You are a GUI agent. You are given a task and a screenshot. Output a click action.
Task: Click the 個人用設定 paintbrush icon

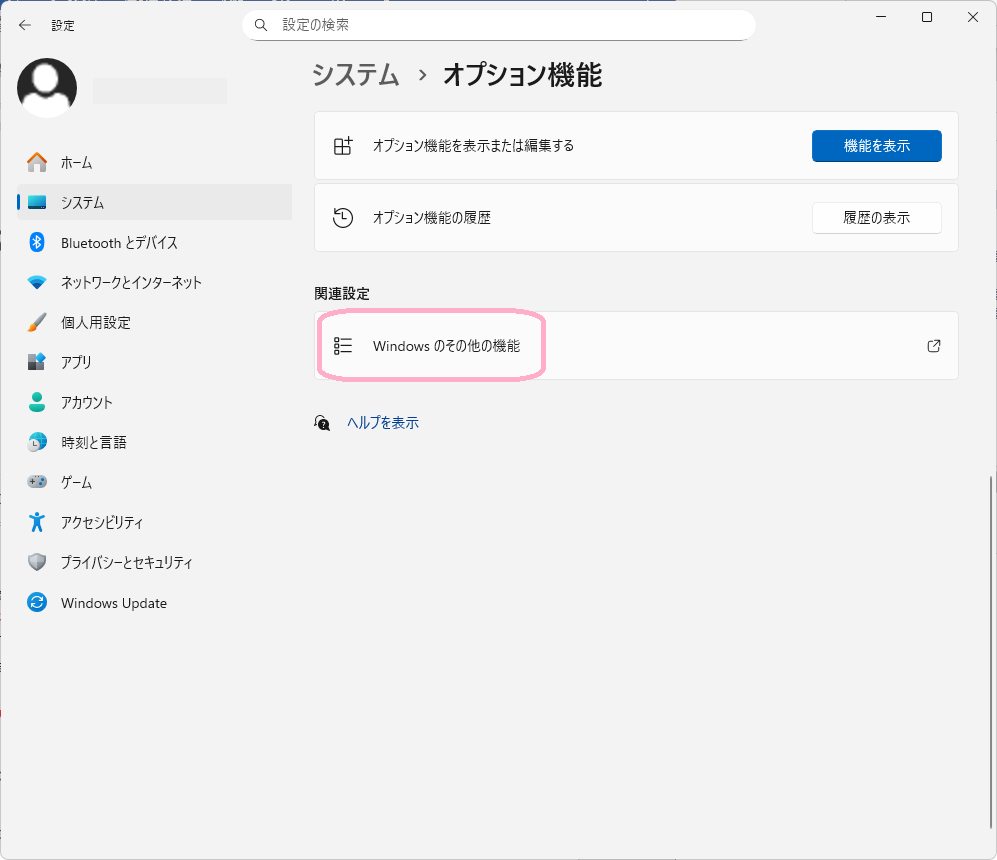pos(37,322)
